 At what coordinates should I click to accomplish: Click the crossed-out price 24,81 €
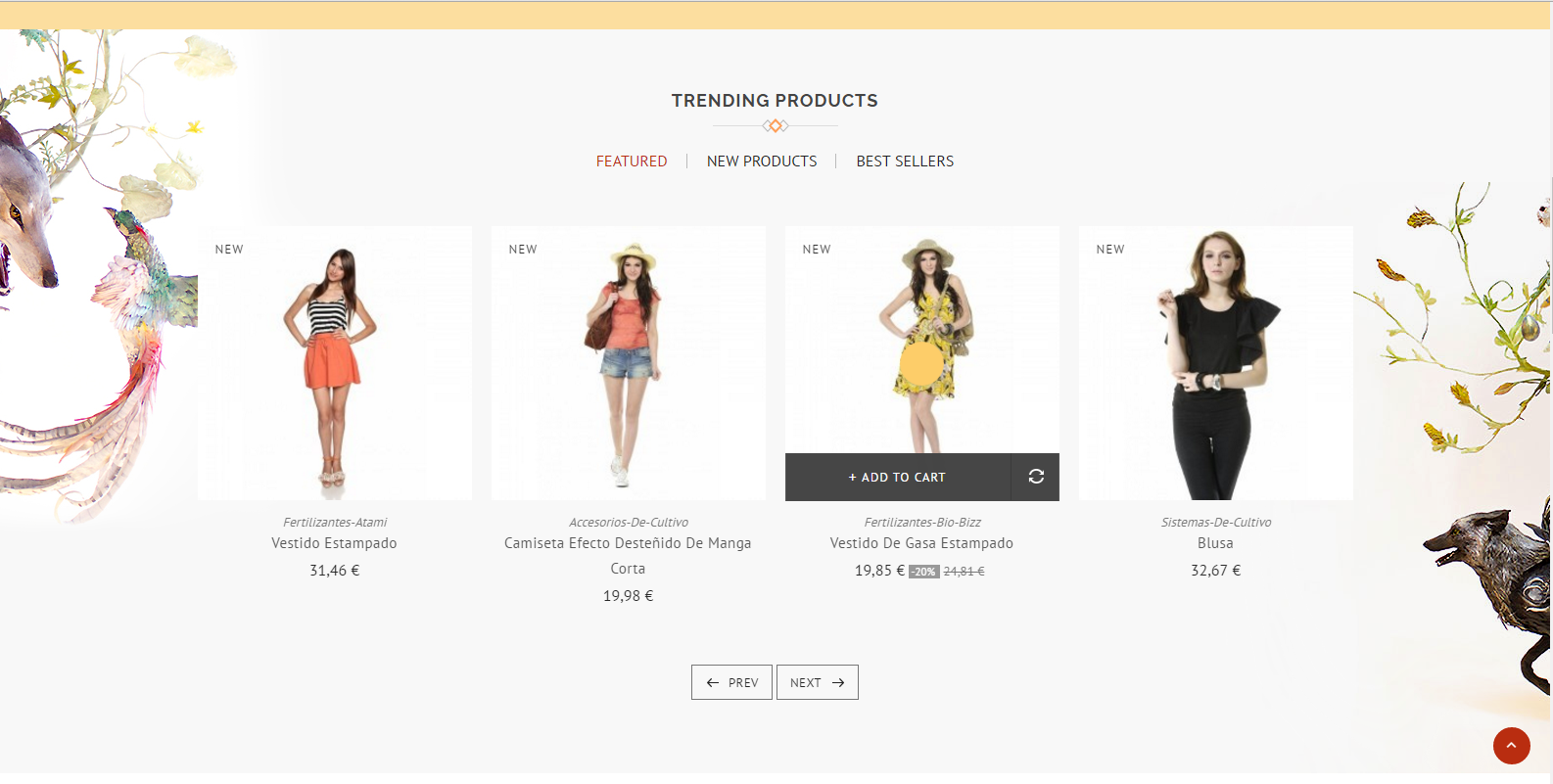965,572
